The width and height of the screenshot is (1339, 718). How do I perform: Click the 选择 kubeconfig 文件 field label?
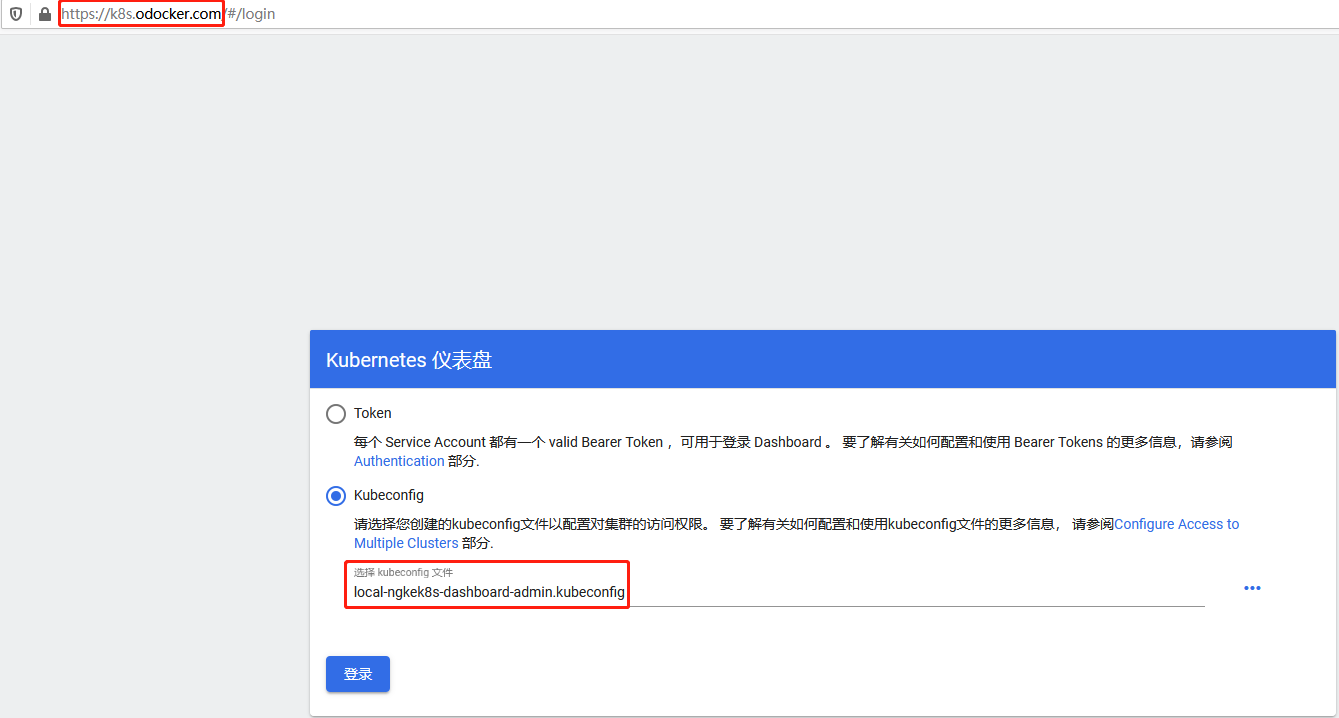[x=403, y=572]
